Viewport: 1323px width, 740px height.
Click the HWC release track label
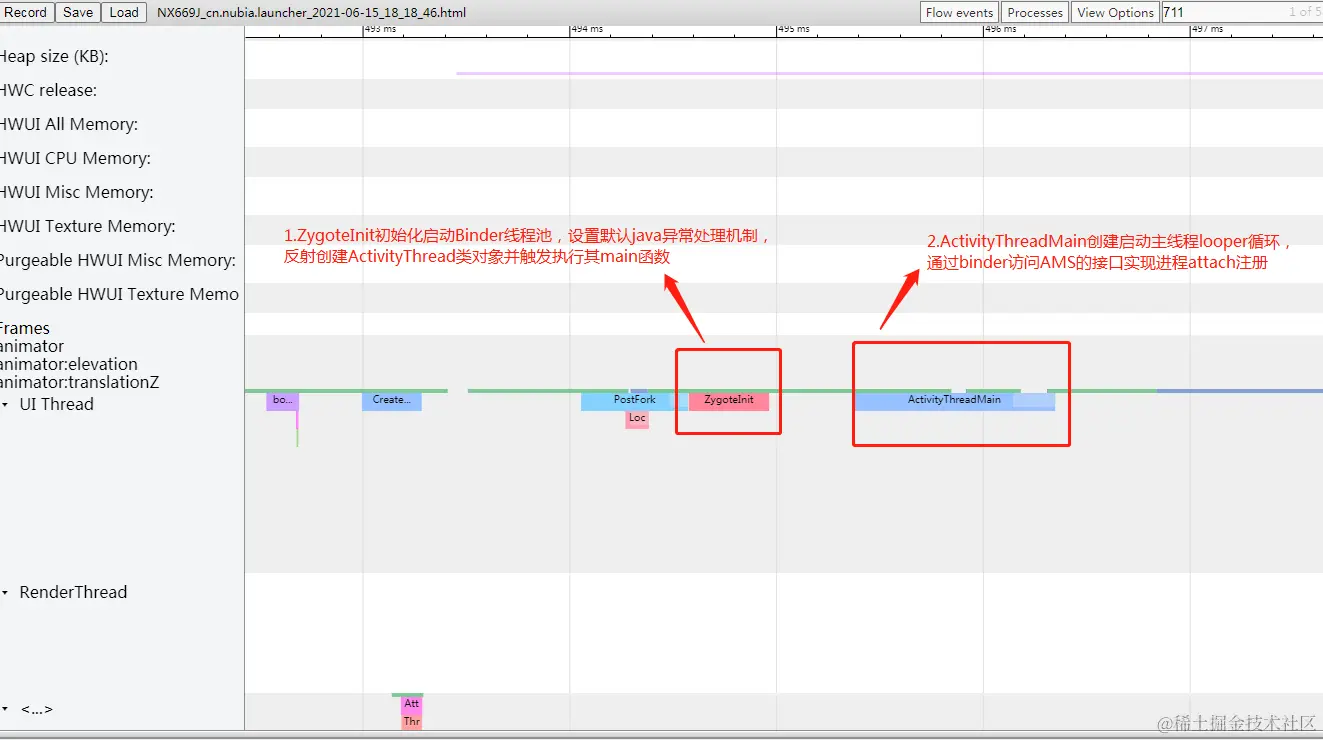click(48, 91)
